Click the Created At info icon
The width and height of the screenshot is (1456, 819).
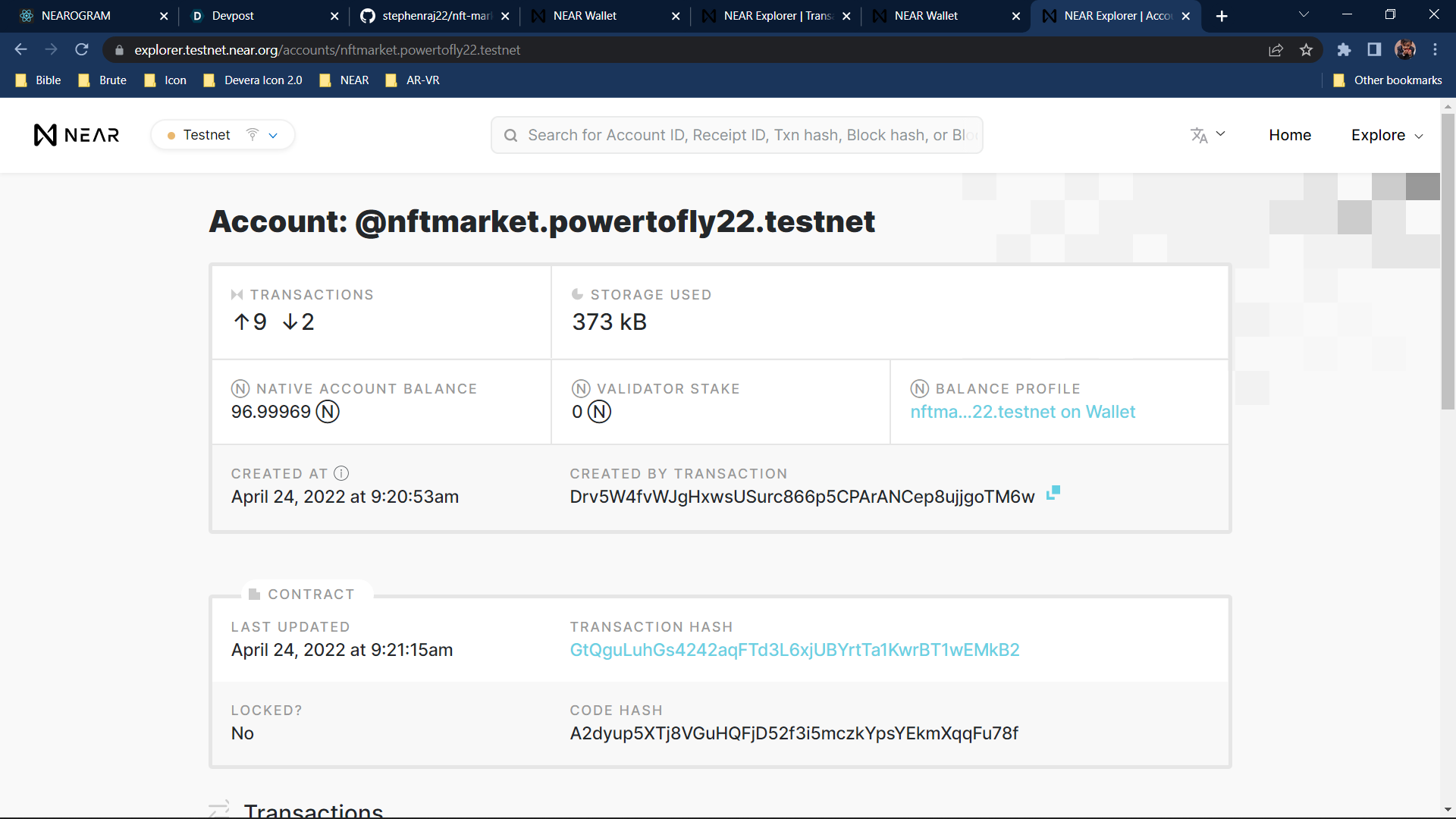tap(341, 473)
